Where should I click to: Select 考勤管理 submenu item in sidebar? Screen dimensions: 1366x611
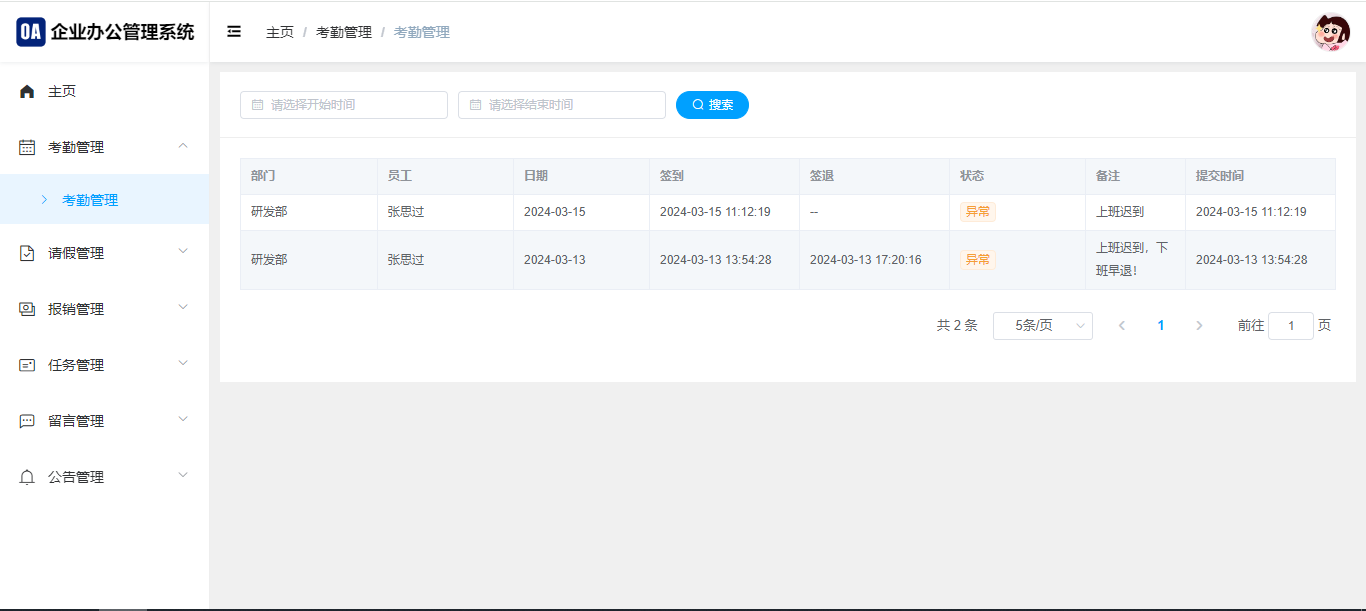(105, 199)
